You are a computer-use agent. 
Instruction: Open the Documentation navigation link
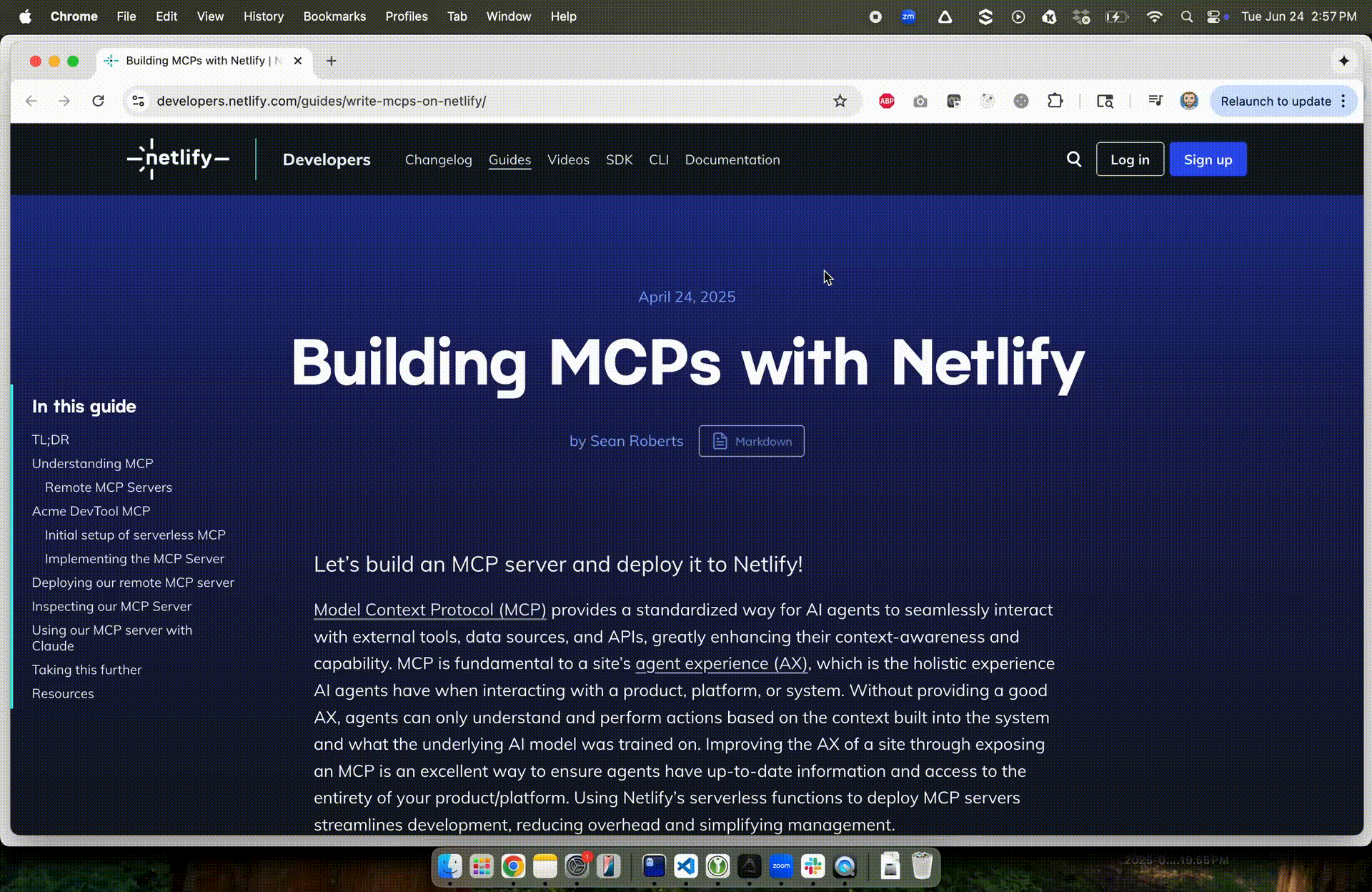[732, 159]
